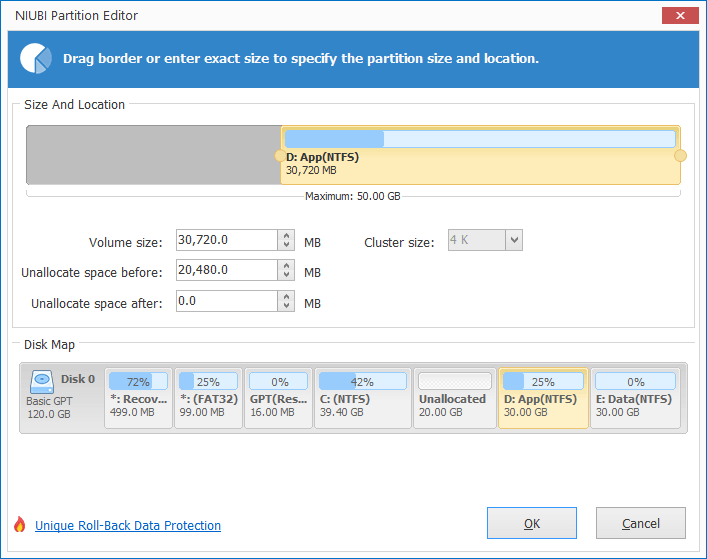Click the gray unallocated area in size bar
The image size is (707, 559).
(x=154, y=155)
